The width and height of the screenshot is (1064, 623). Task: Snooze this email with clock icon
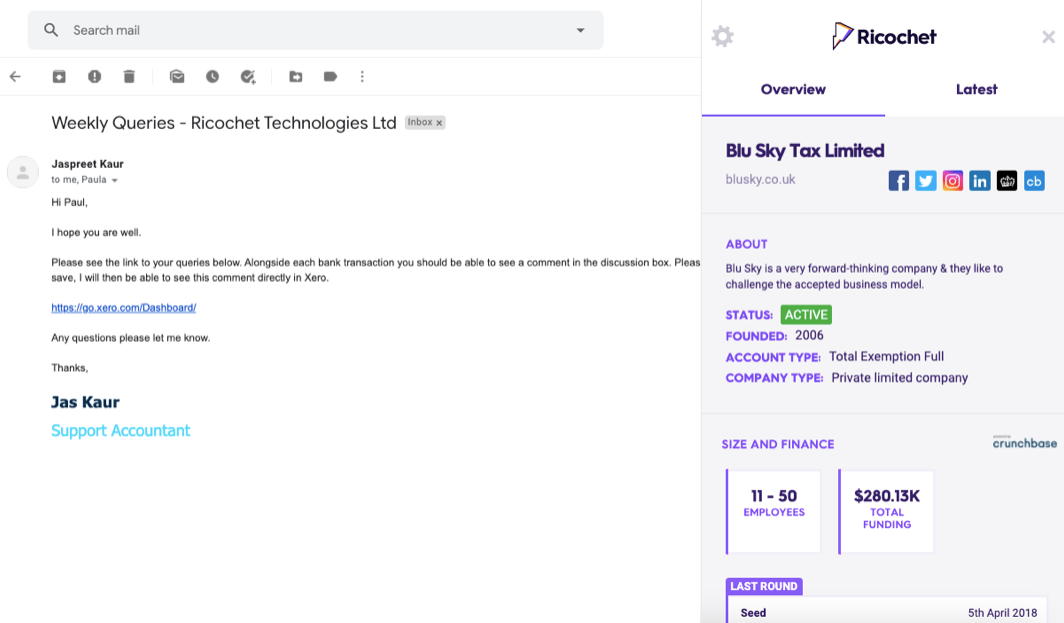(212, 77)
